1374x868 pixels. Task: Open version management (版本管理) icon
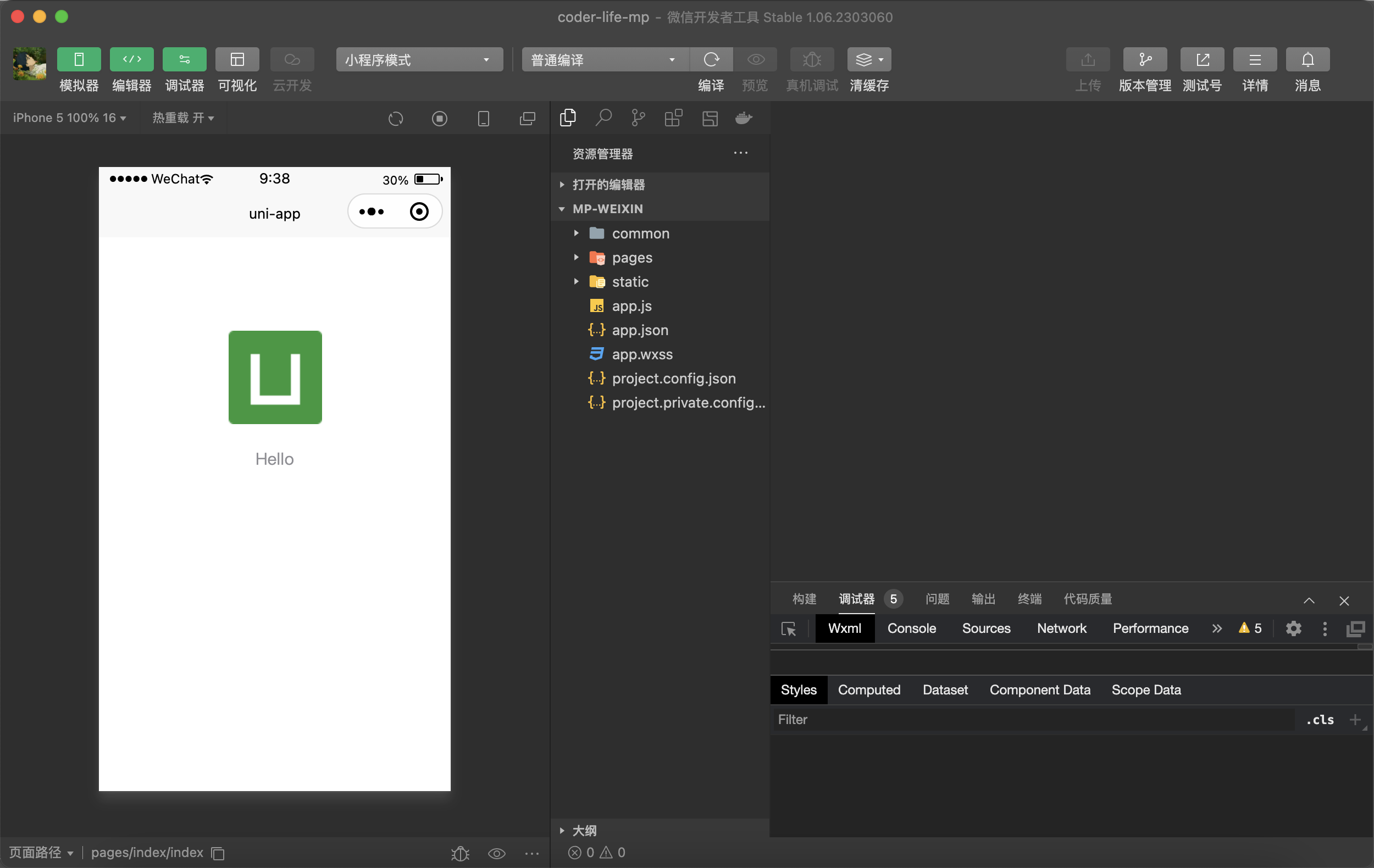[1145, 59]
